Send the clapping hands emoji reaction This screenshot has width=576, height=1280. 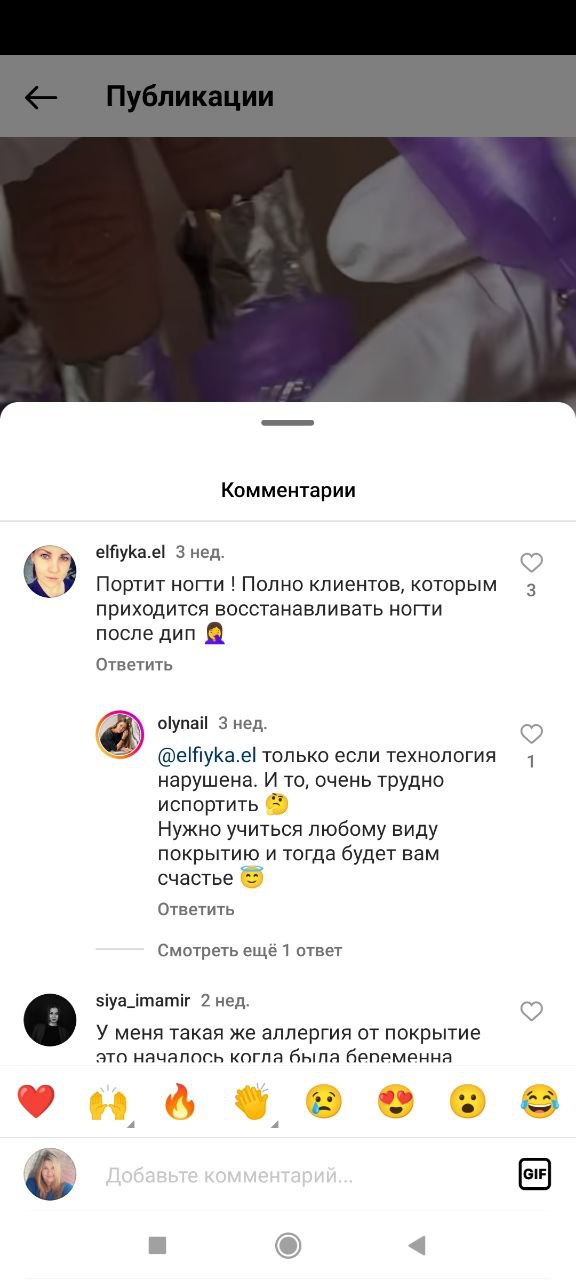[252, 1102]
